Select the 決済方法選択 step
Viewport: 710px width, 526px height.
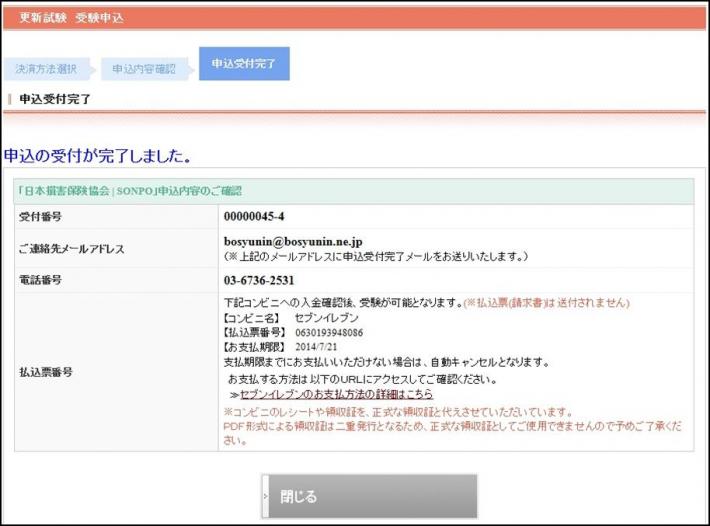pos(46,69)
